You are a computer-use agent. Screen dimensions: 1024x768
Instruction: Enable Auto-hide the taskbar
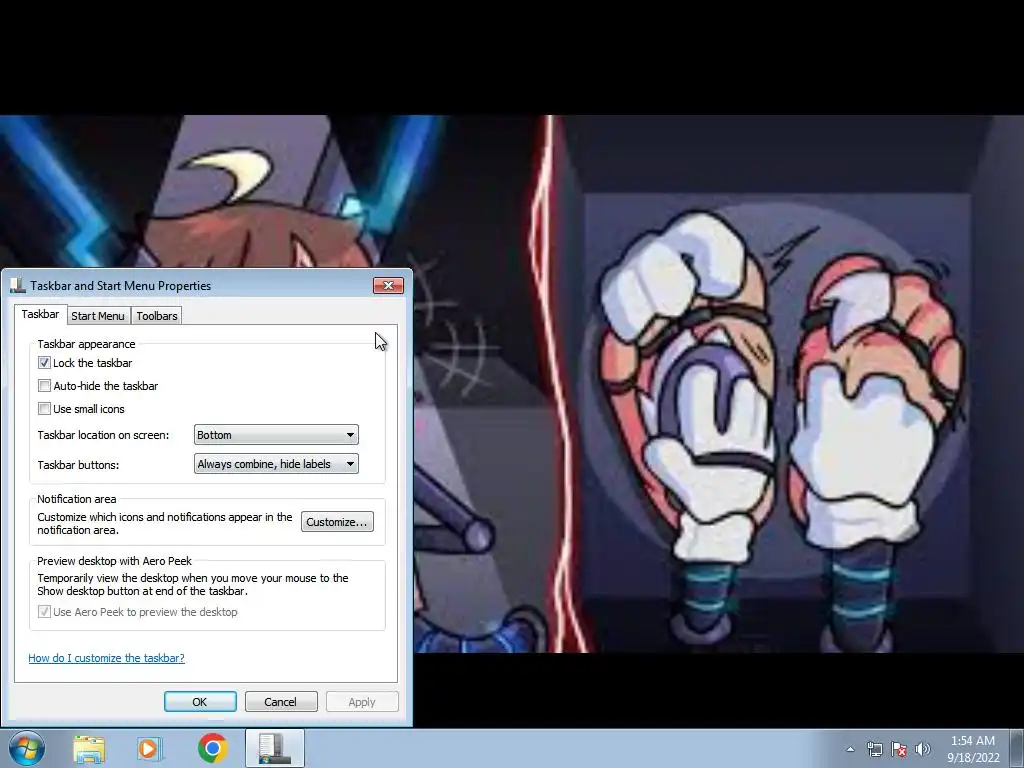[x=44, y=386]
